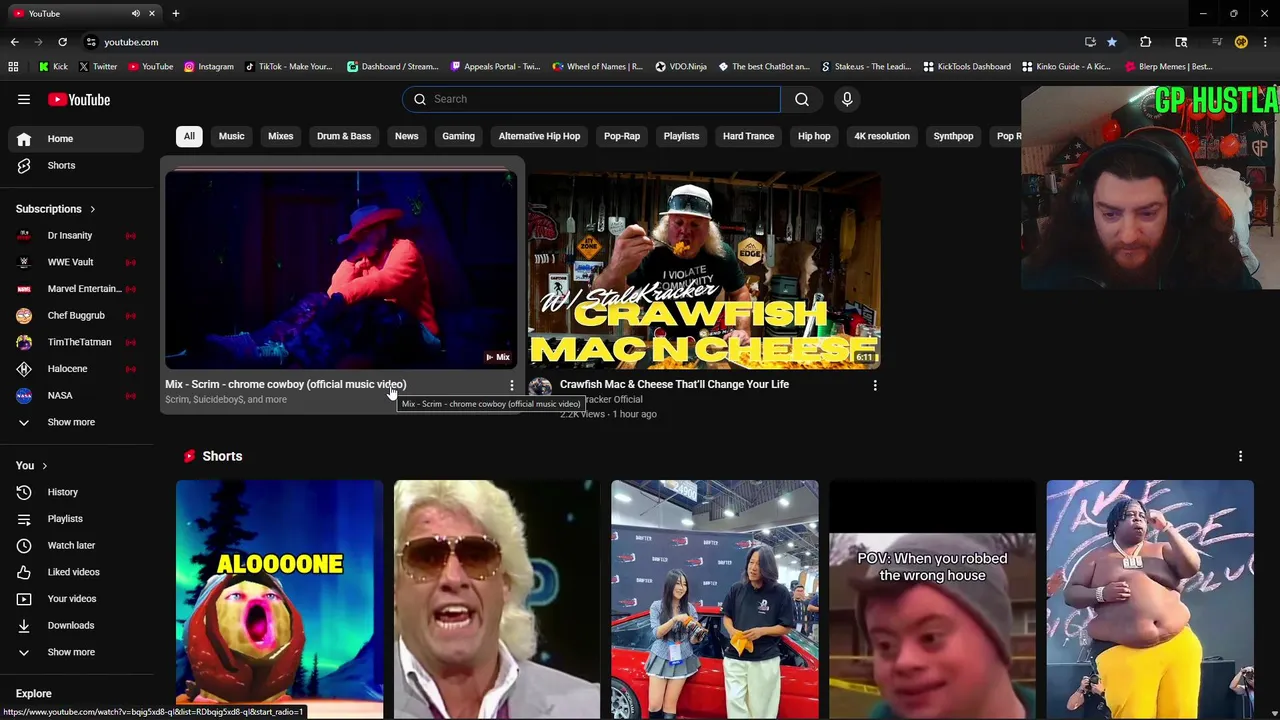Select the Music filter chip
Screen dimensions: 1280x720
(x=231, y=136)
